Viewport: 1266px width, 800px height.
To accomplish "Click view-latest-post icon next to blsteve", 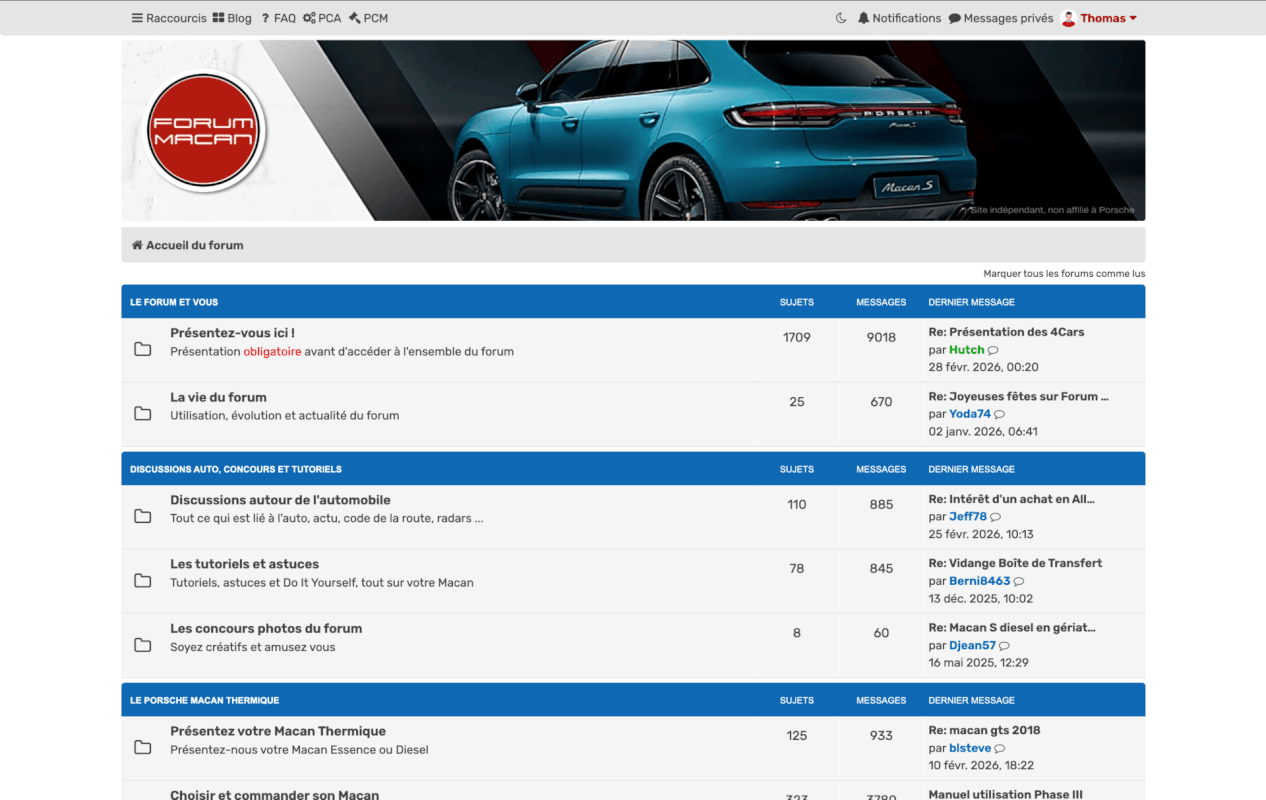I will point(1000,748).
